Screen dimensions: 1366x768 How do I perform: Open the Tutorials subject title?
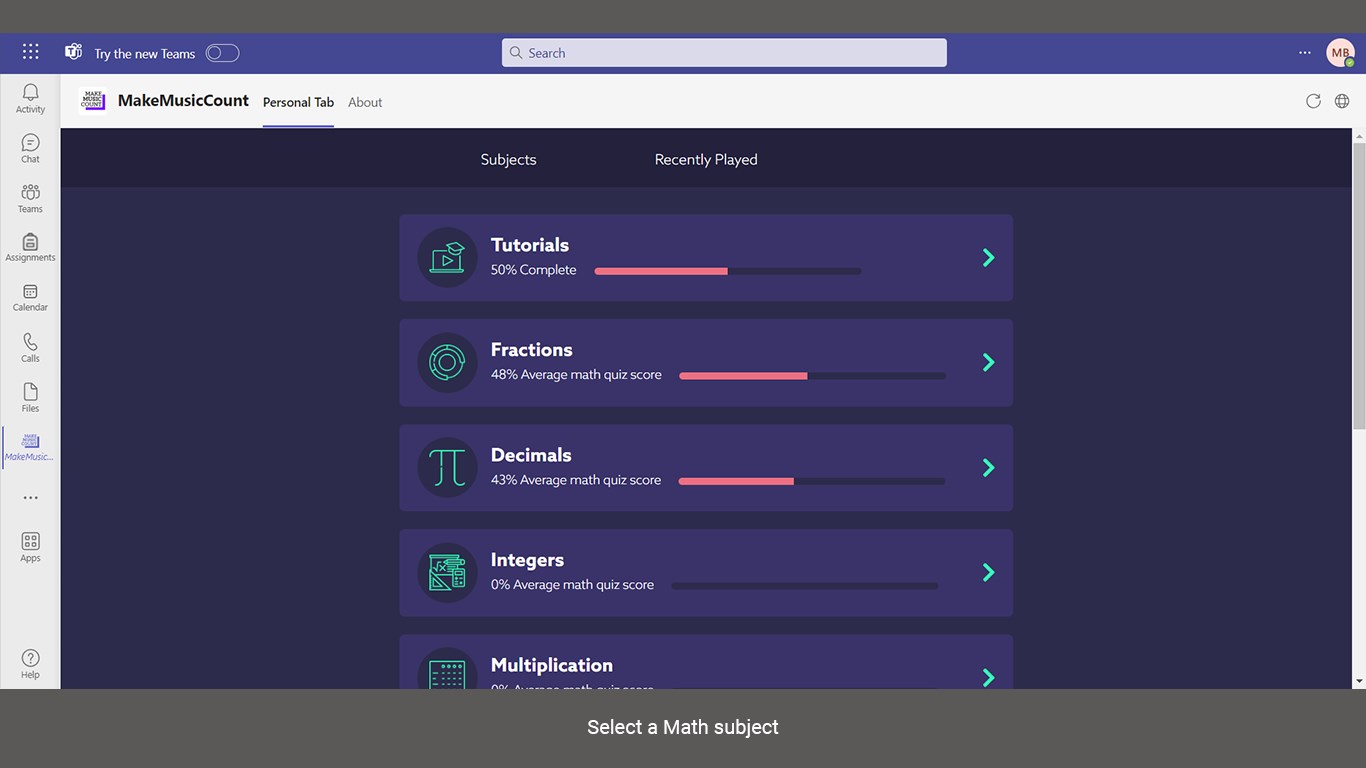point(530,245)
